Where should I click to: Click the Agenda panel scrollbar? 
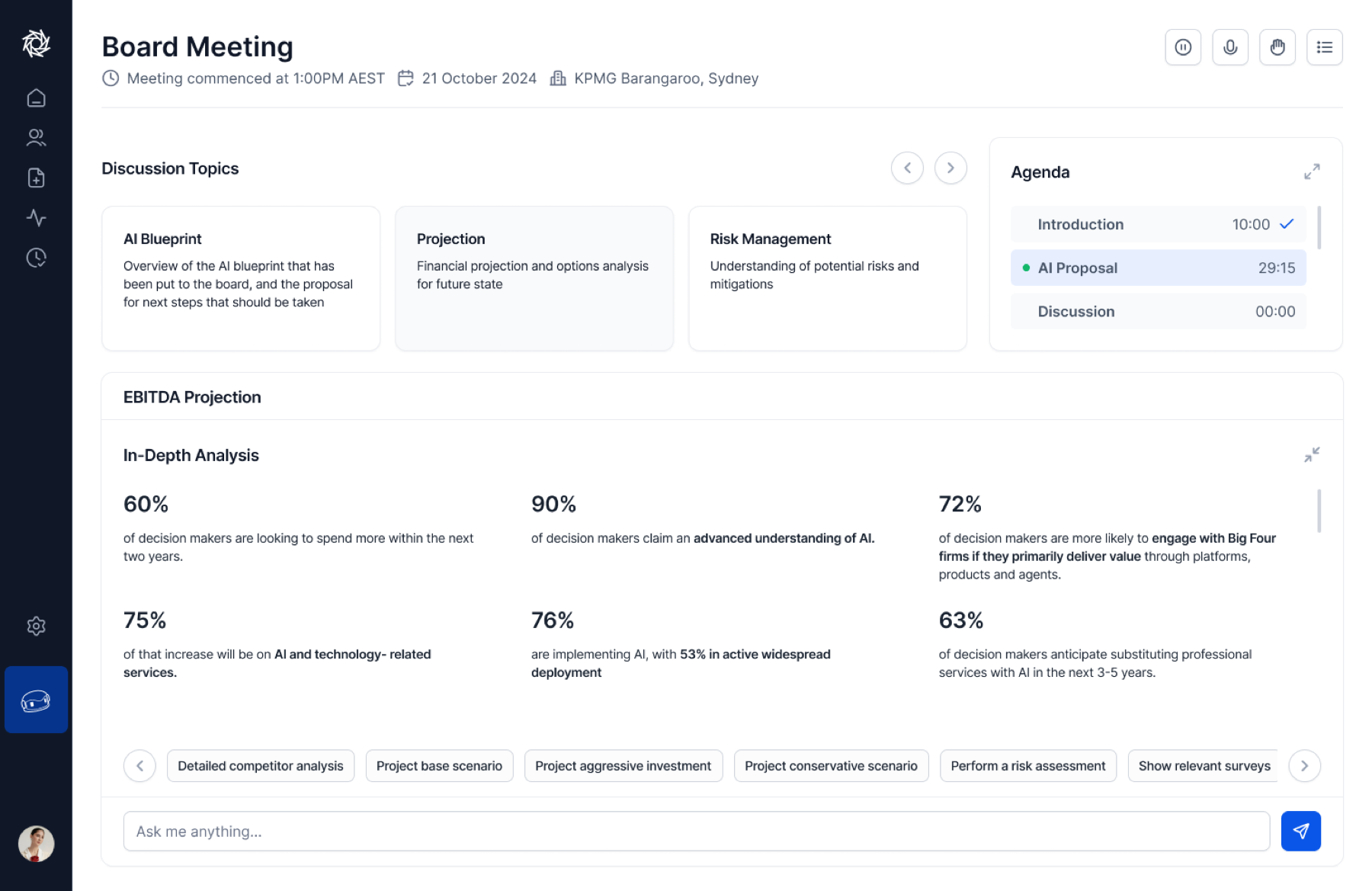(x=1319, y=227)
